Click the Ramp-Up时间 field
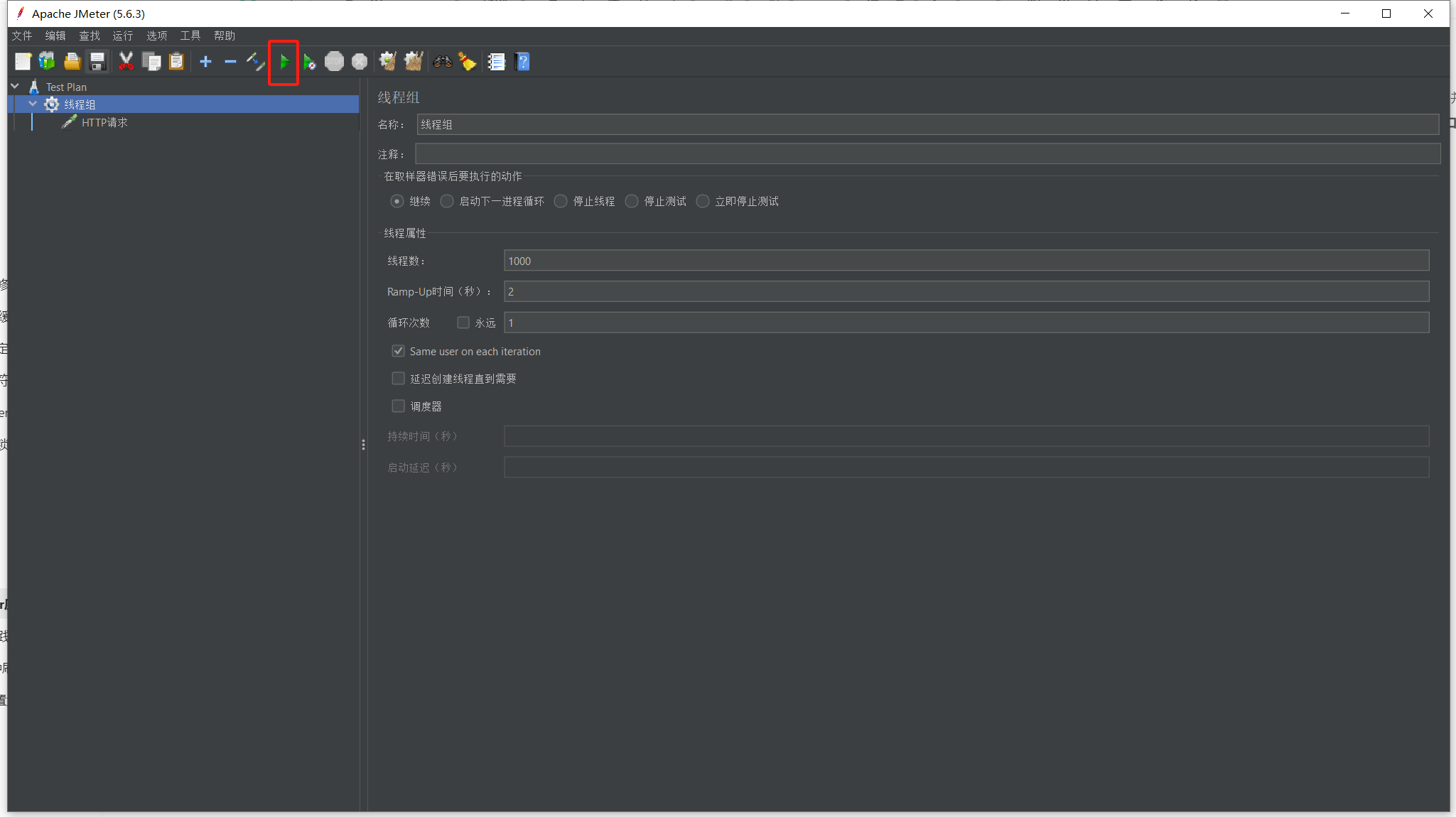This screenshot has height=817, width=1456. point(966,291)
